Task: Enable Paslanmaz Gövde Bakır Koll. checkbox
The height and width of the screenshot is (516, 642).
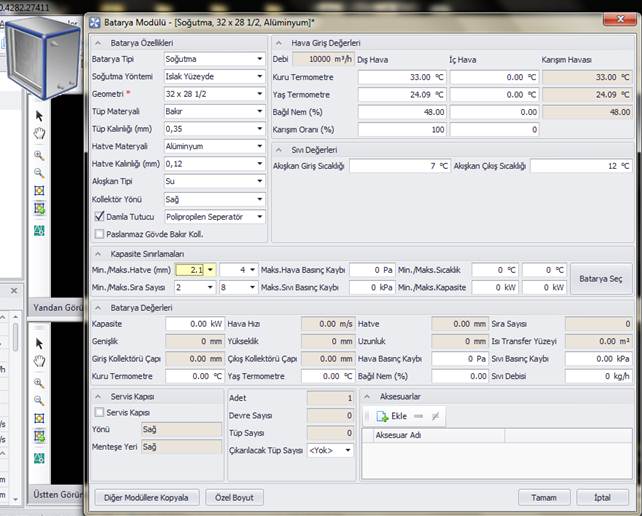Action: (99, 233)
